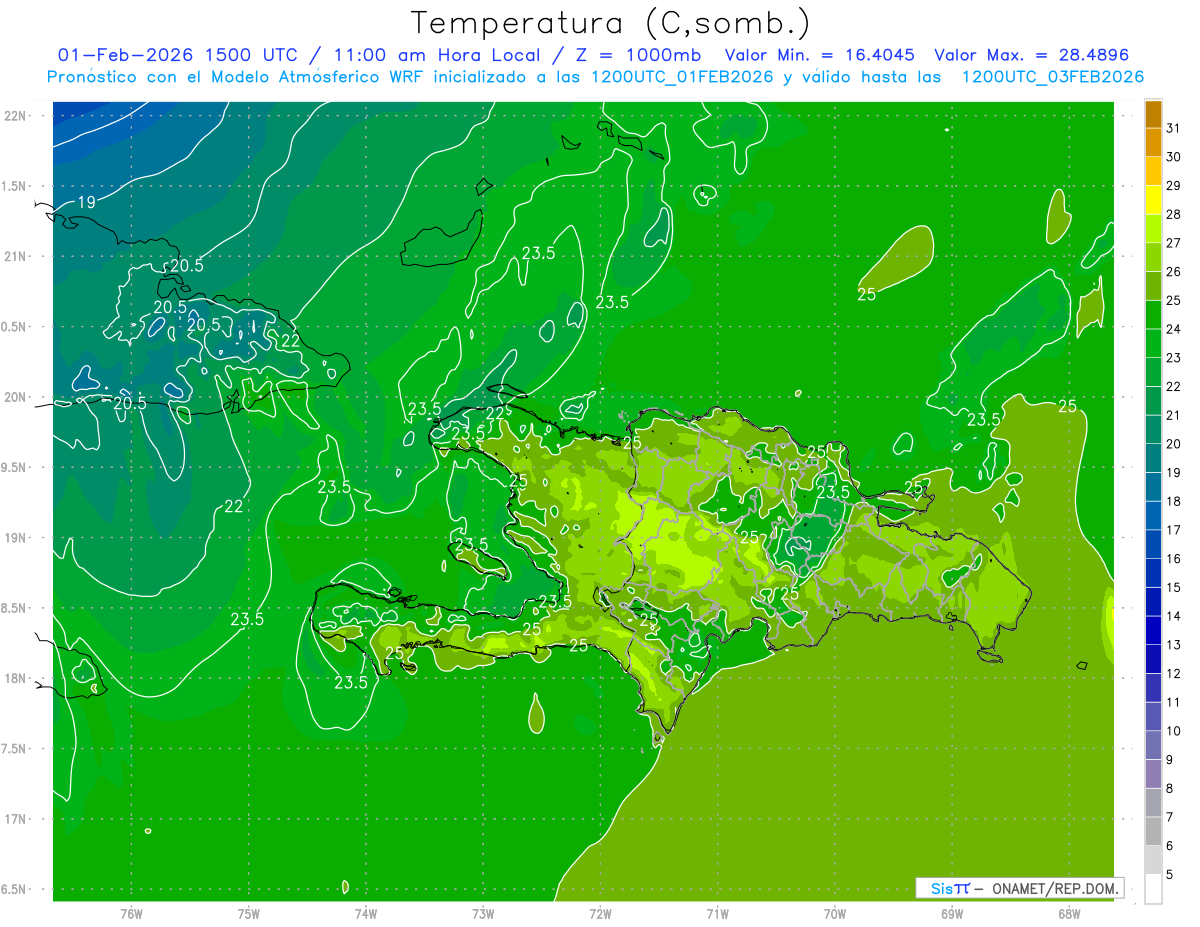This screenshot has height=927, width=1200.
Task: Click longitude axis label "73W"
Action: [483, 915]
